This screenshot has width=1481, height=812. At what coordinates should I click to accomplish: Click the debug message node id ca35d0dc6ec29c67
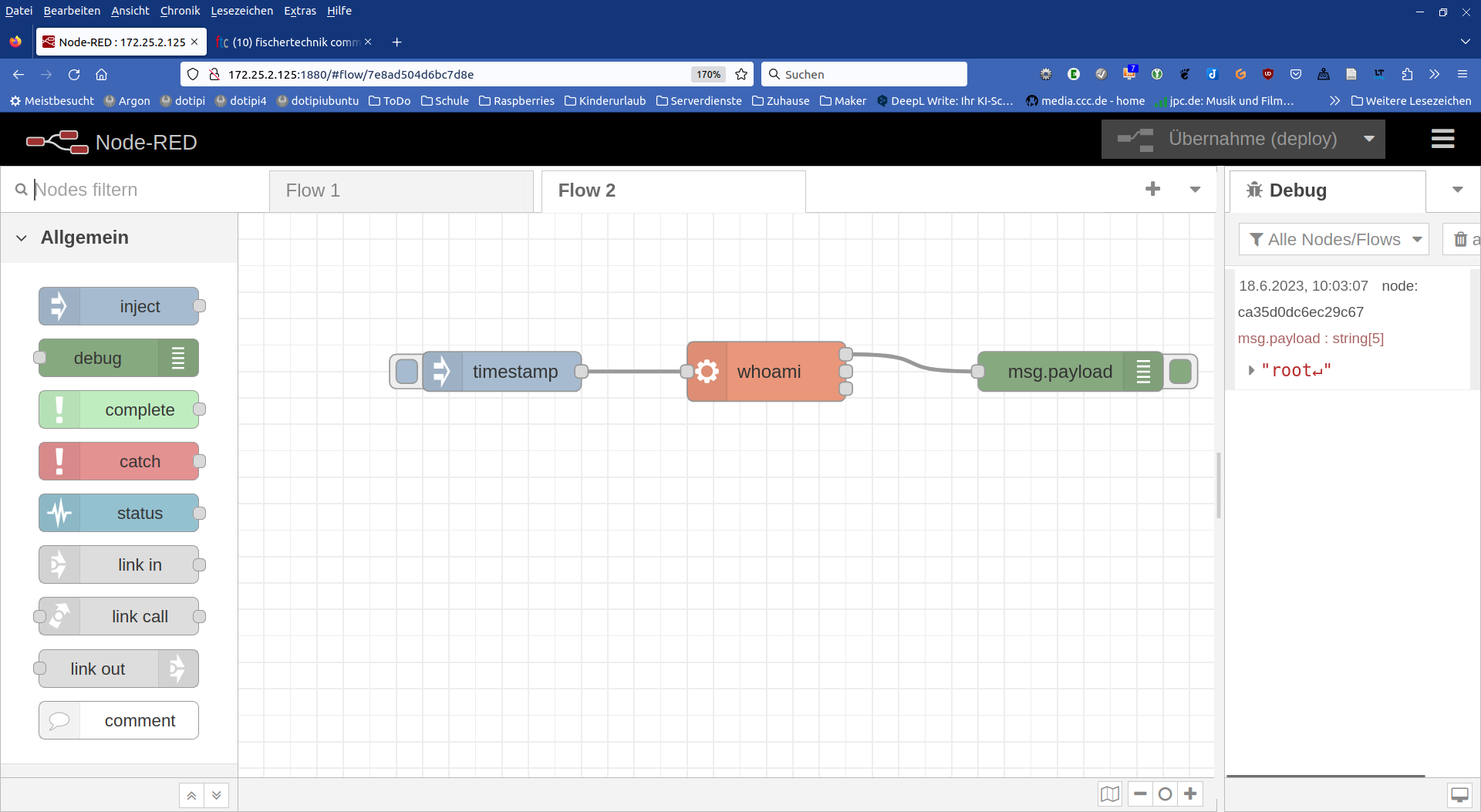pyautogui.click(x=1301, y=312)
